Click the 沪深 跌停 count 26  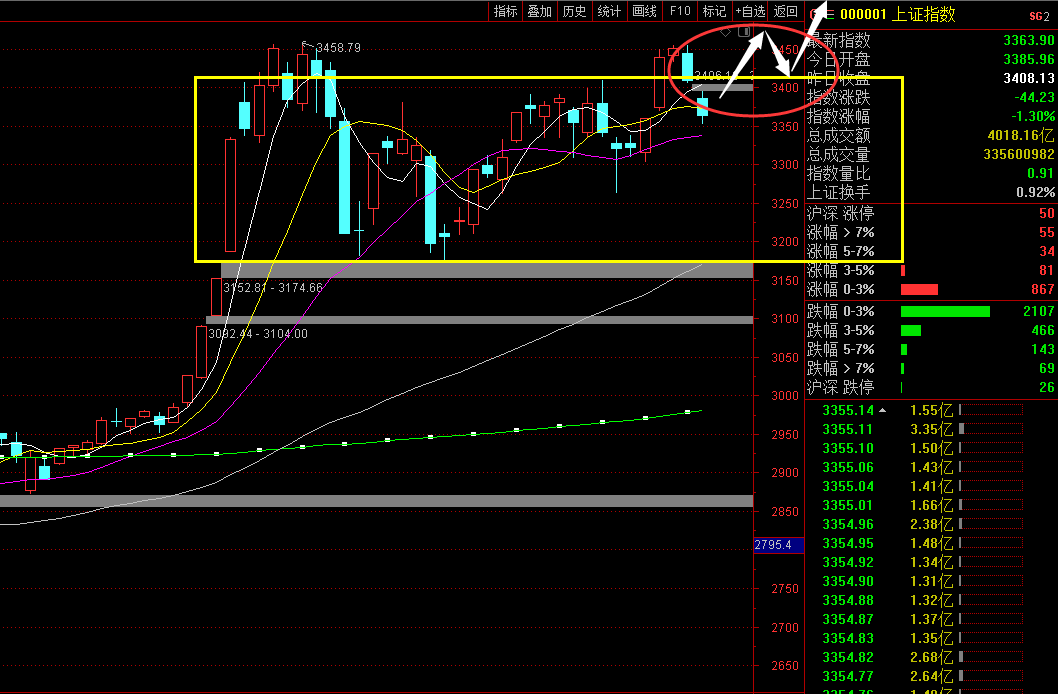[1047, 387]
